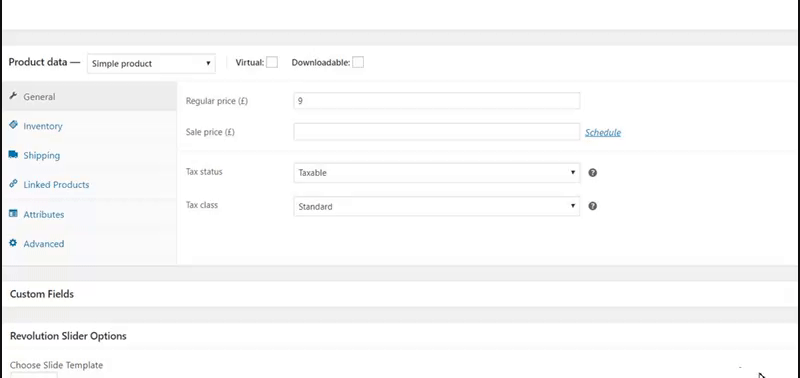Click the Linked Products chain icon
This screenshot has height=378, width=800.
(13, 184)
